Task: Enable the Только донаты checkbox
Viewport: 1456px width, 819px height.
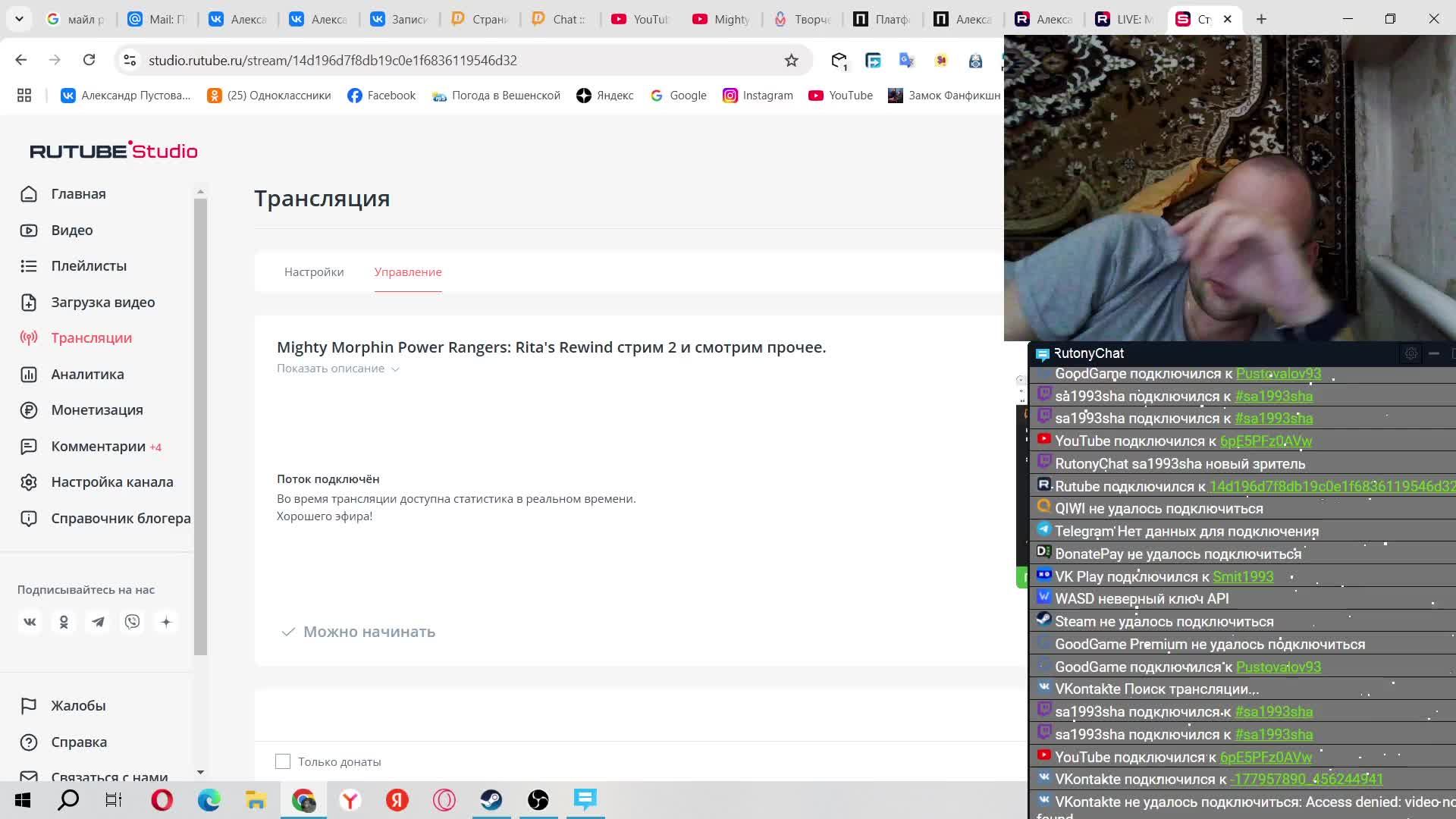Action: click(283, 761)
